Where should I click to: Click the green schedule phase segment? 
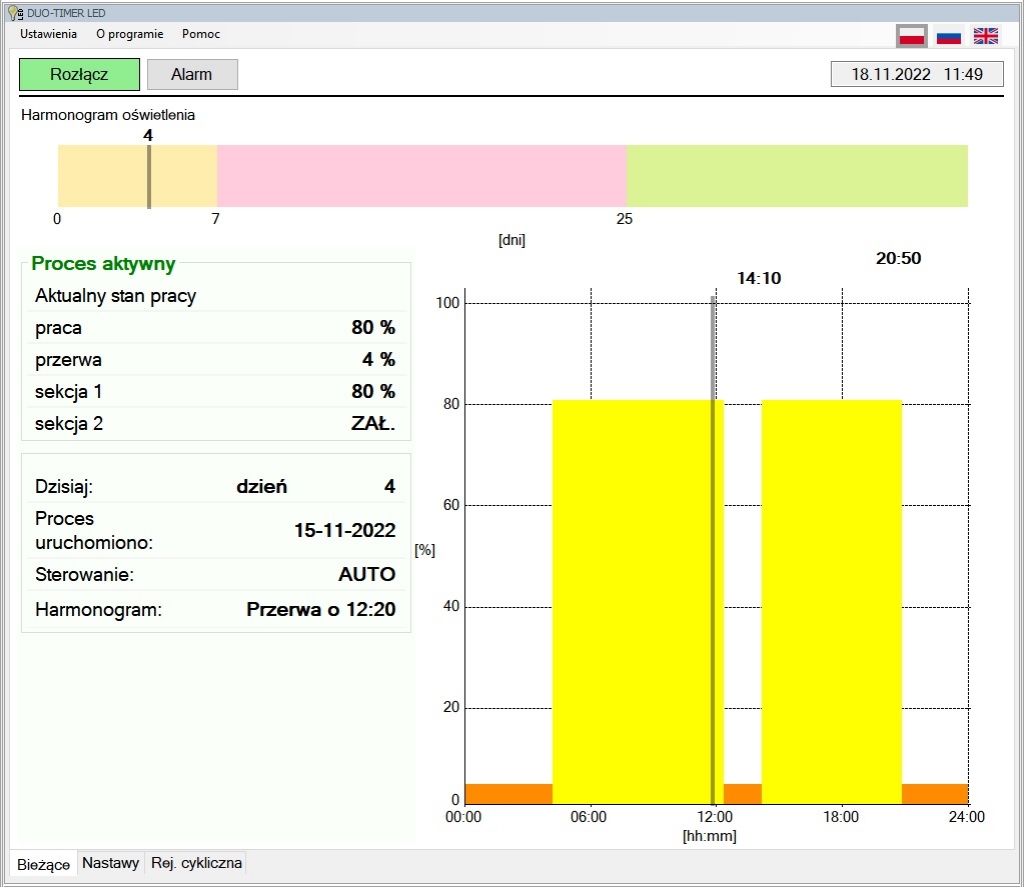796,176
